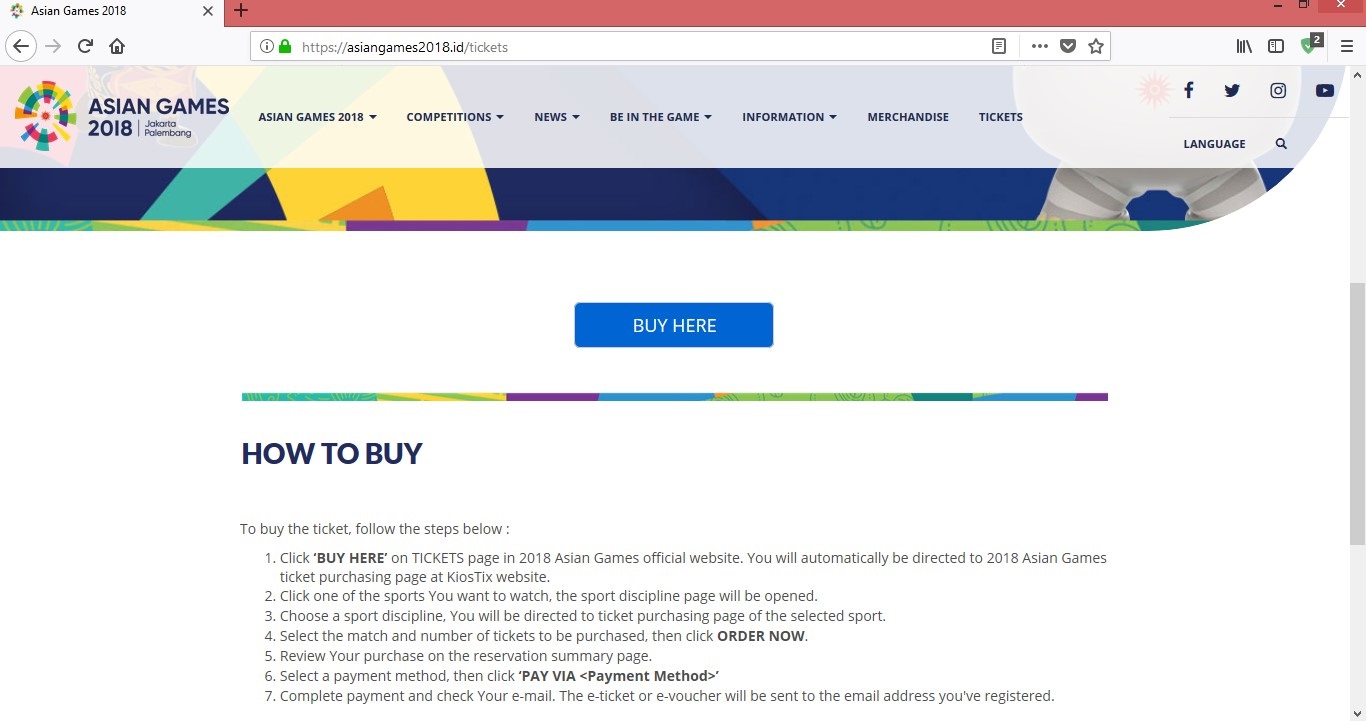Open the Merchandise menu item

[908, 117]
